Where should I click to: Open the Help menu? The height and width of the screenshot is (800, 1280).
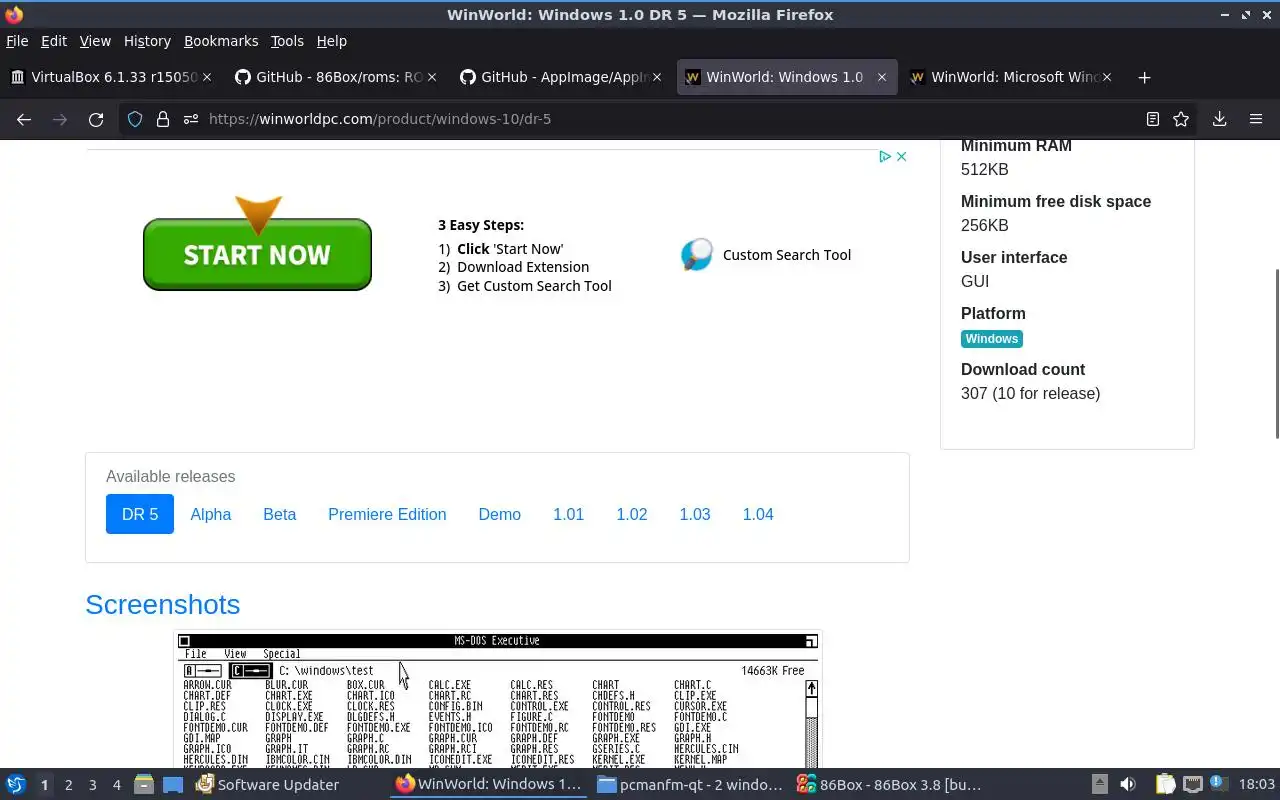point(332,41)
